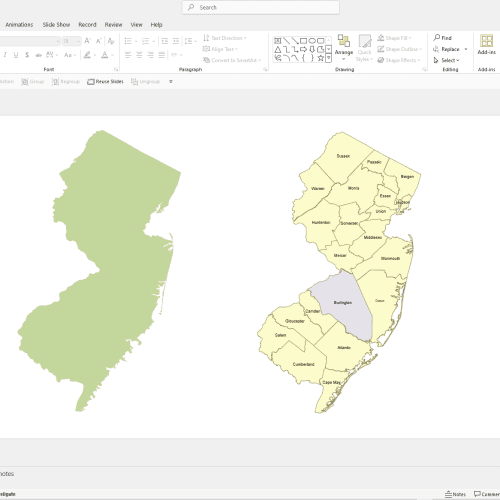Toggle justify alignment
Image resolution: width=500 pixels, height=500 pixels.
[162, 55]
